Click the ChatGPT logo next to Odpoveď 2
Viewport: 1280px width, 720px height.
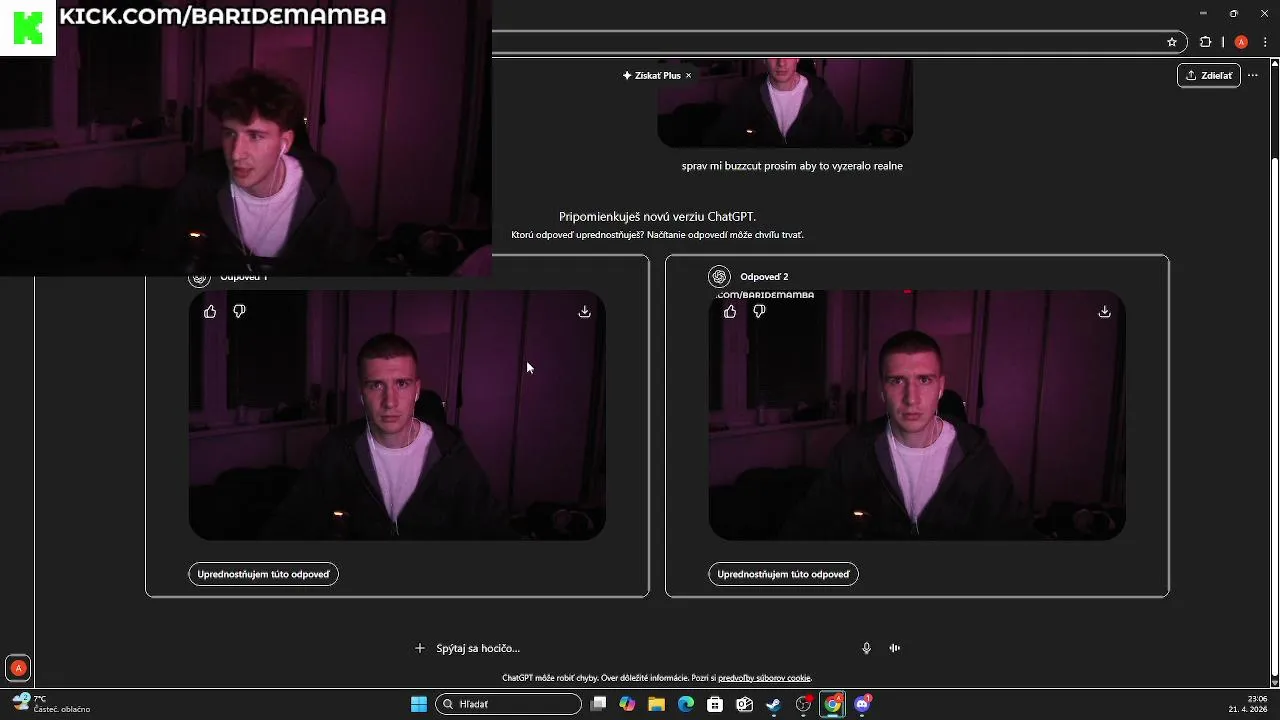[719, 277]
